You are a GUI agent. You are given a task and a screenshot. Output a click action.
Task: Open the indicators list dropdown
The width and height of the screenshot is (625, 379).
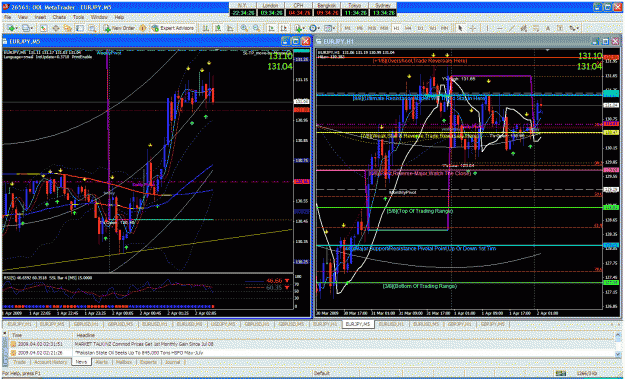click(x=299, y=28)
